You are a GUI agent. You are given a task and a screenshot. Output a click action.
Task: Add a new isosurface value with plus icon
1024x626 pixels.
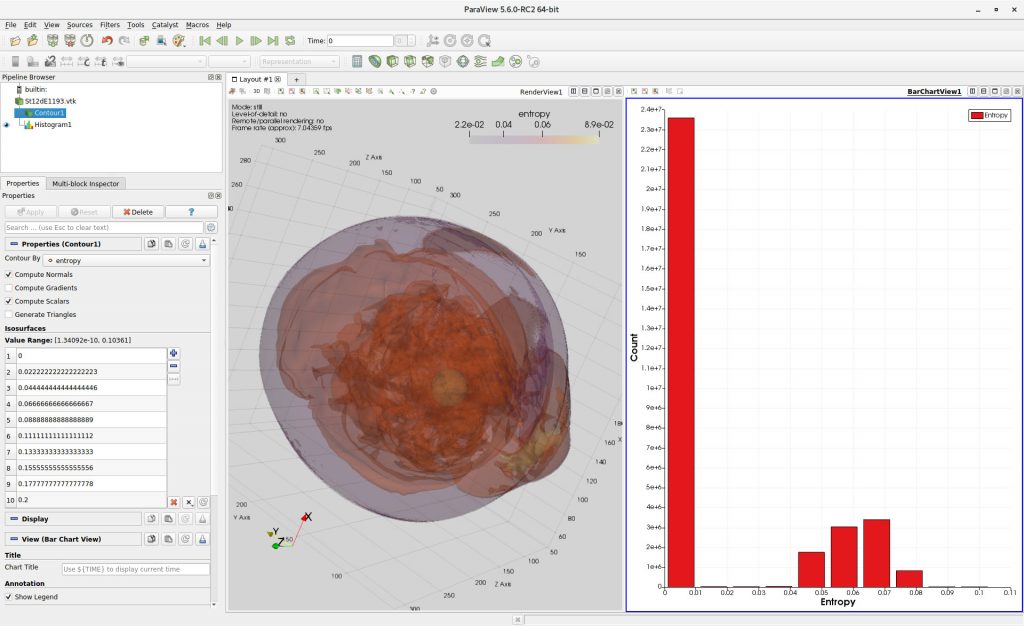173,353
